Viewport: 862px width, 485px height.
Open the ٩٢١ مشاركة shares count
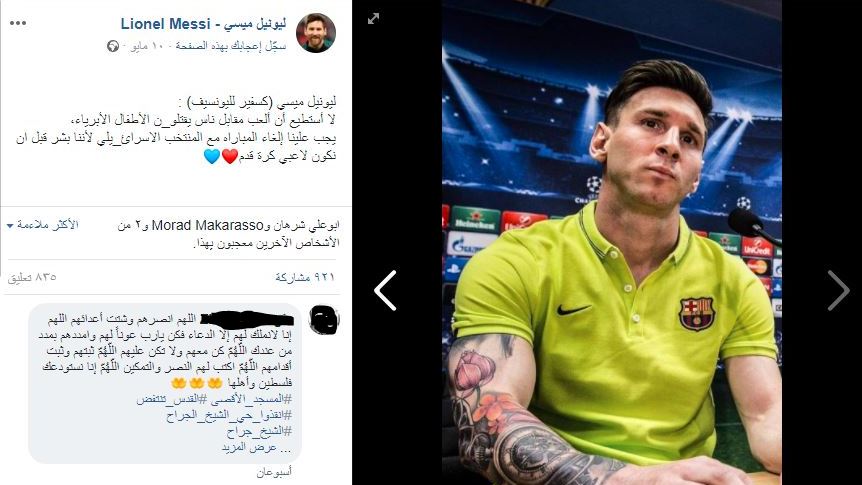pos(305,277)
